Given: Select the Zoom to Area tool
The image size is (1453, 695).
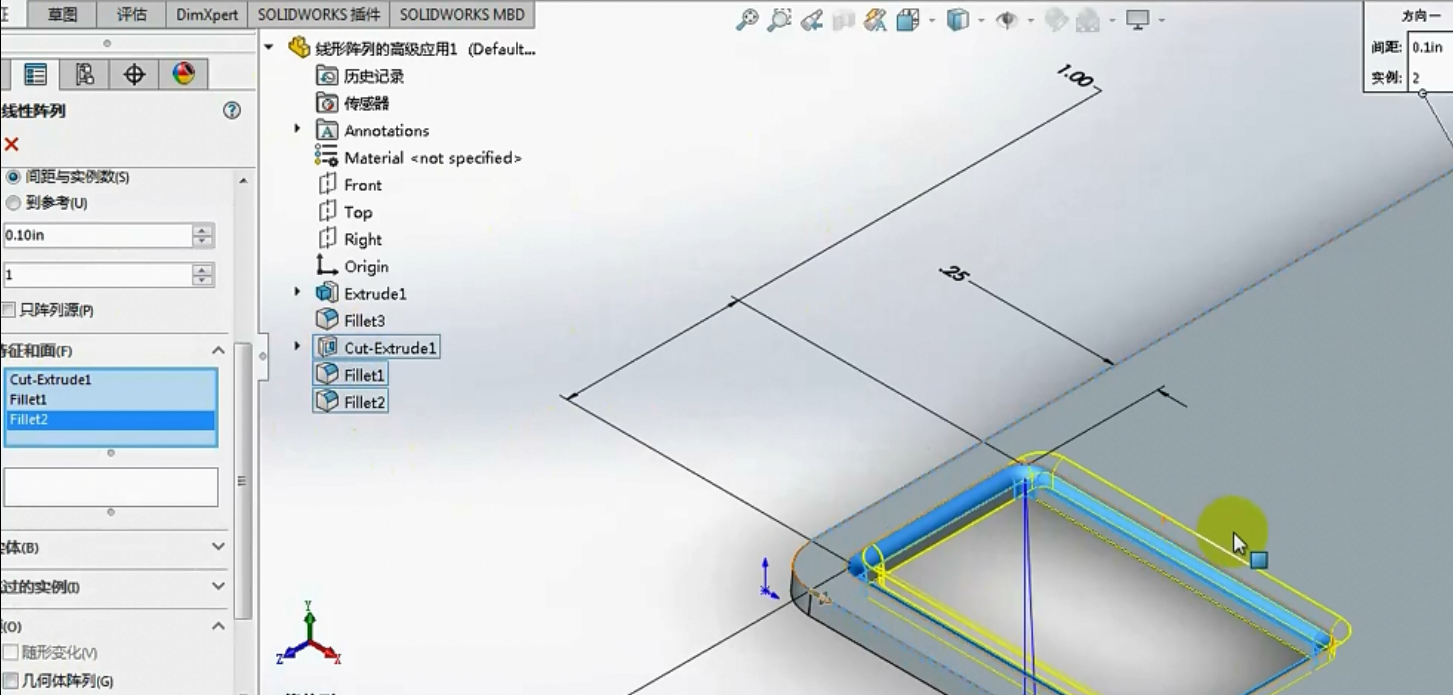Looking at the screenshot, I should pyautogui.click(x=780, y=20).
